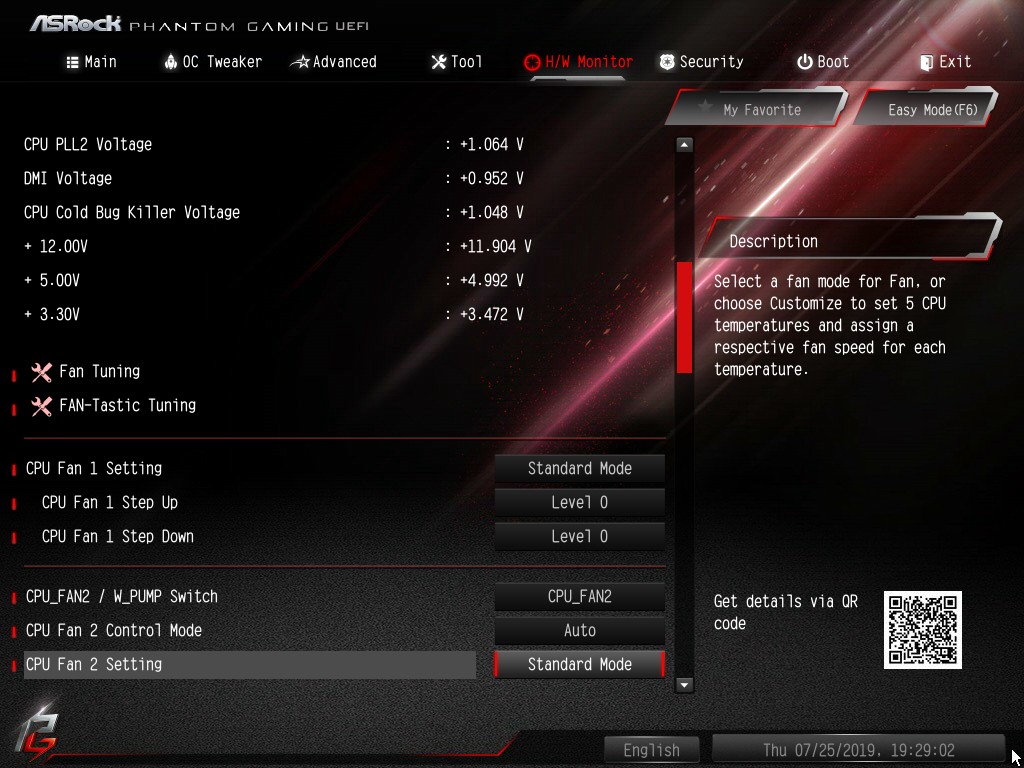Viewport: 1024px width, 768px height.
Task: Toggle the CPU_FAN2 / W_PUMP Switch value
Action: (x=579, y=596)
